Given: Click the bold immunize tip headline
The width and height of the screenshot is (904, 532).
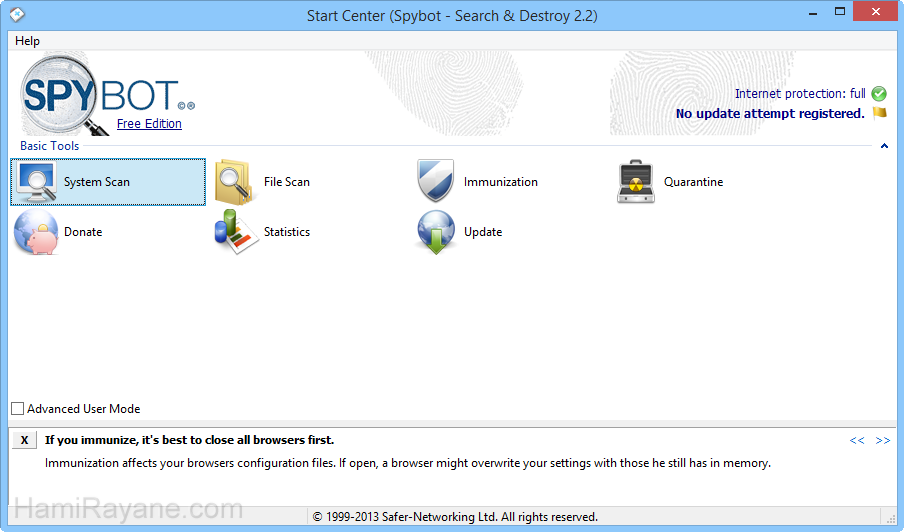Looking at the screenshot, I should pos(190,440).
